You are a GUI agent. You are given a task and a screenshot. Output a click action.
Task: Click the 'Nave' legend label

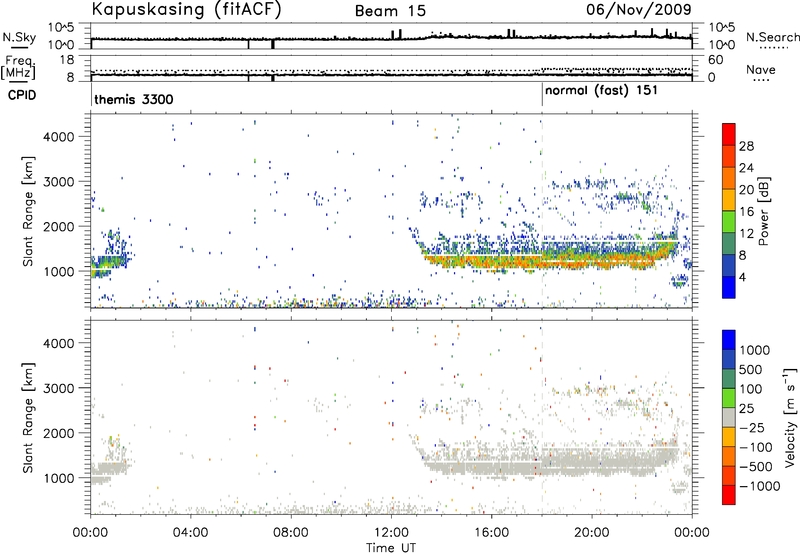761,69
